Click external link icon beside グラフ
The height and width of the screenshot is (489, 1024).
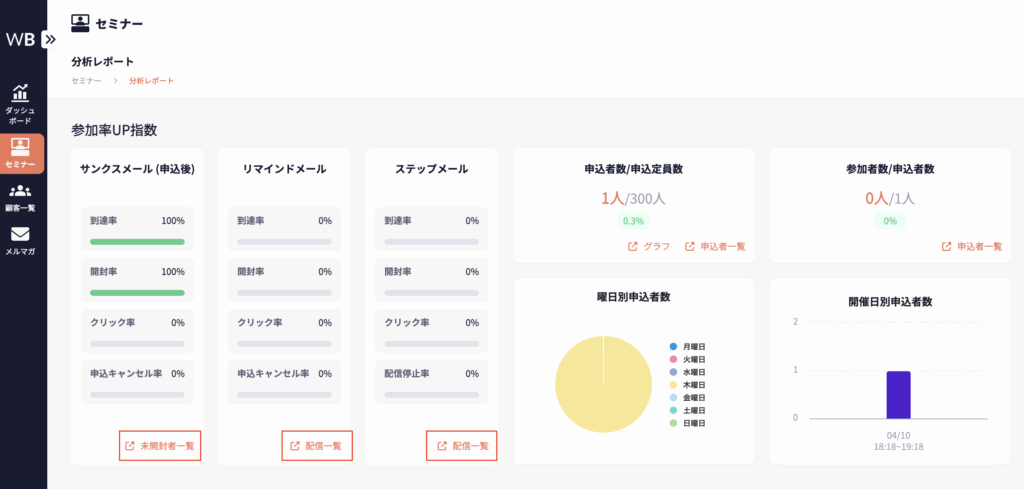coord(632,246)
